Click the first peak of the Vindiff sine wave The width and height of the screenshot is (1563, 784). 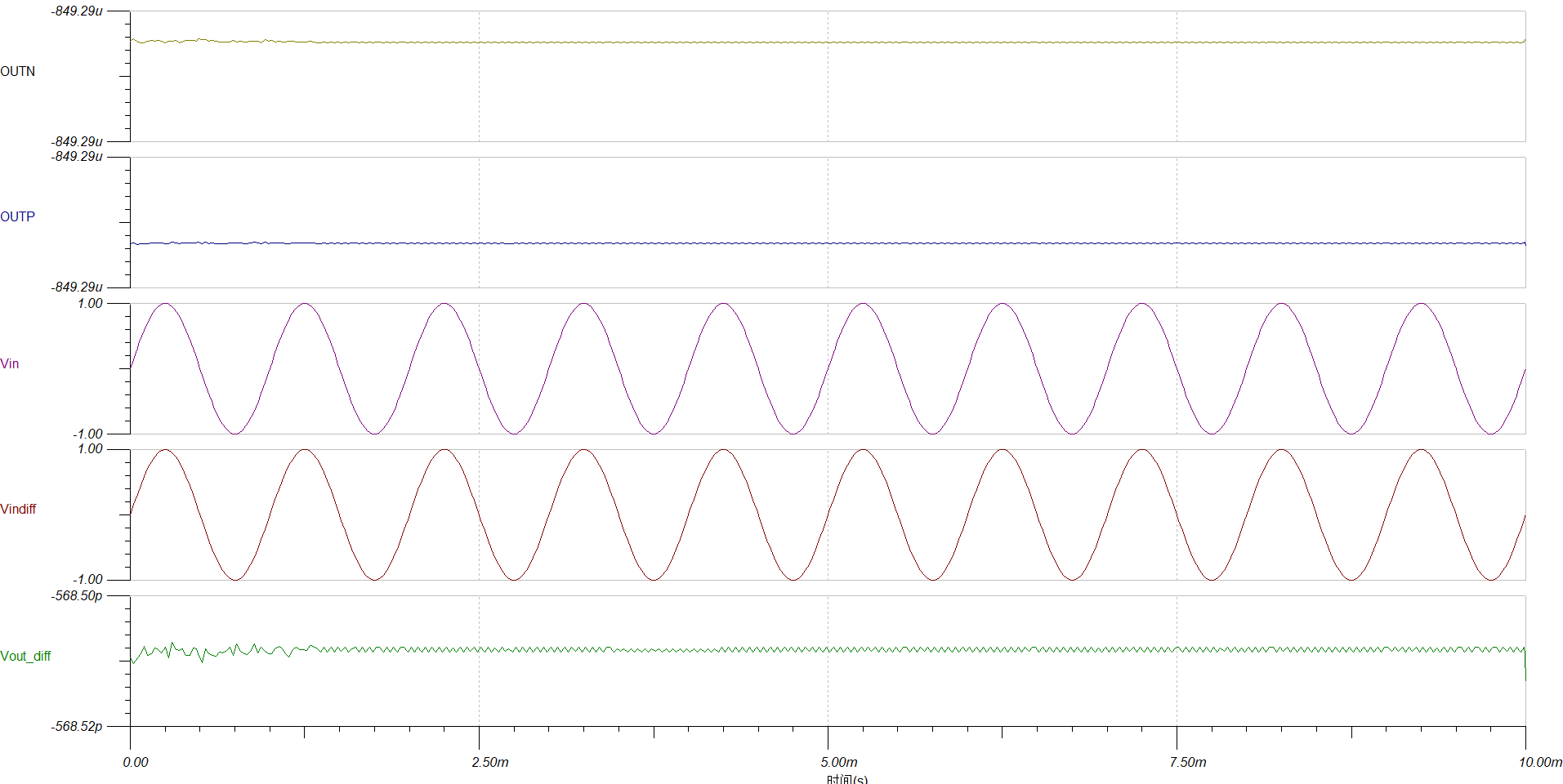pyautogui.click(x=166, y=450)
